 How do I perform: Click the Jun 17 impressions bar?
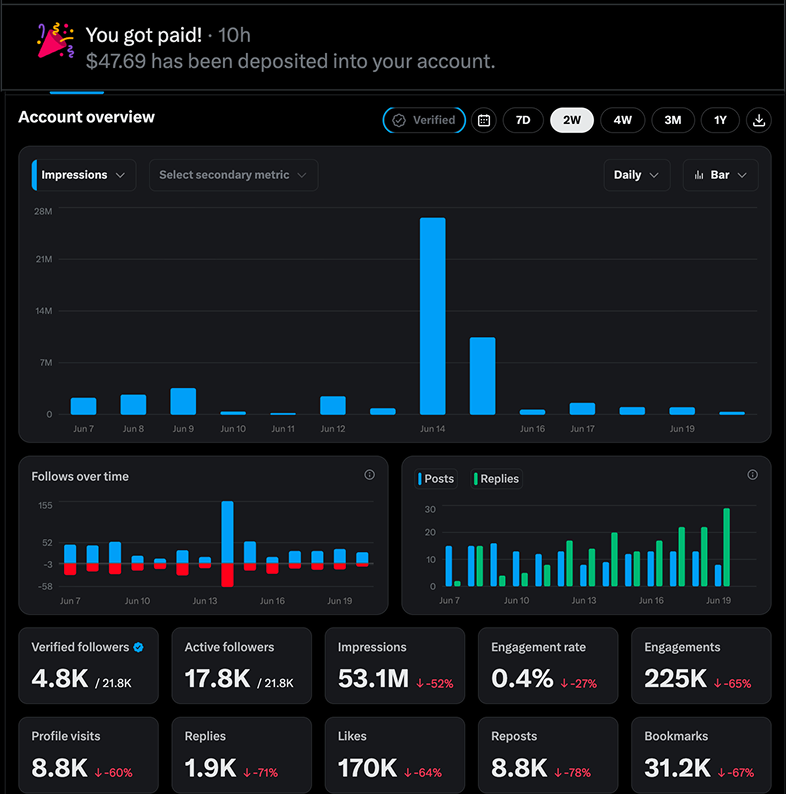(x=582, y=409)
